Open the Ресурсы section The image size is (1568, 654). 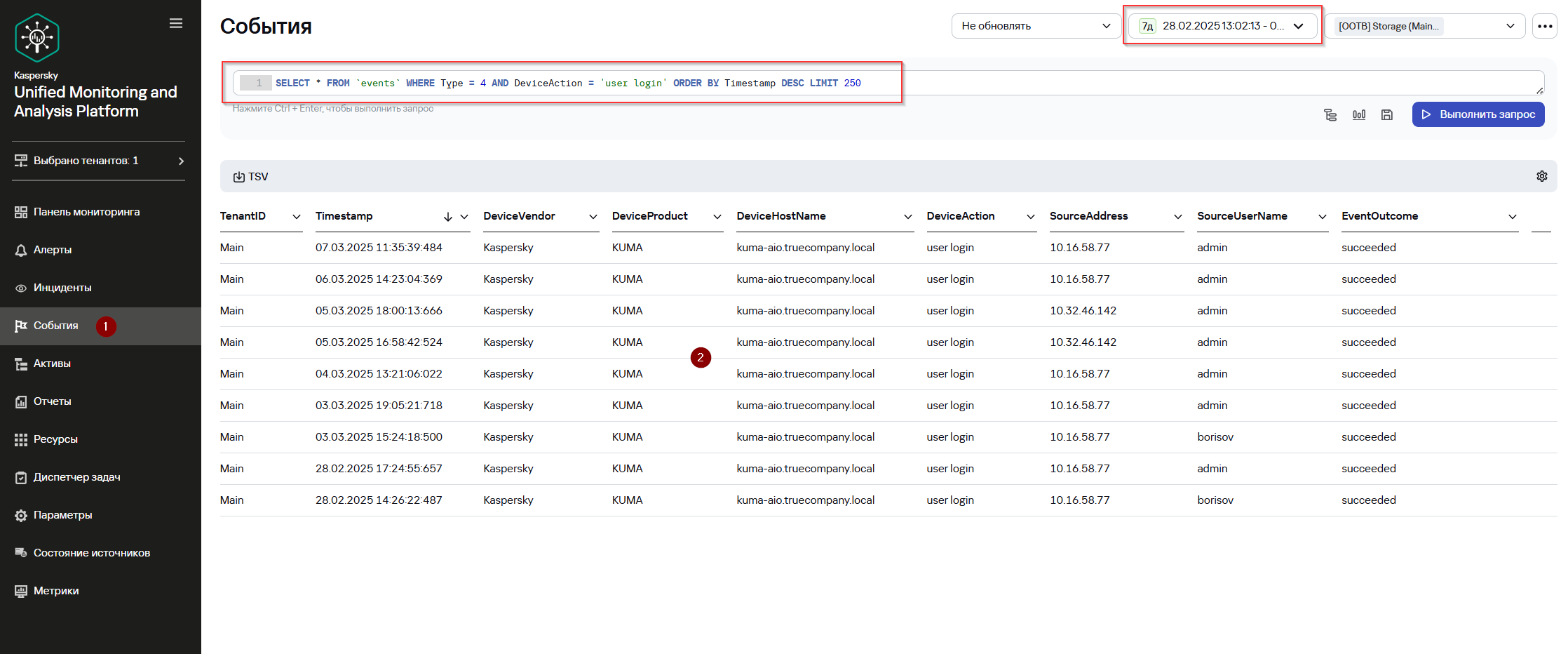pos(100,439)
